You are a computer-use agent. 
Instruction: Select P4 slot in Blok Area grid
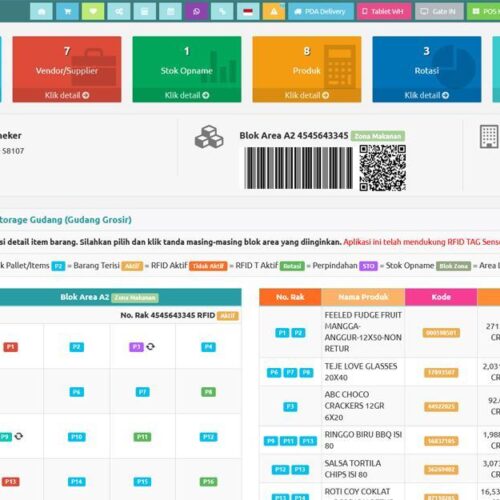click(208, 347)
